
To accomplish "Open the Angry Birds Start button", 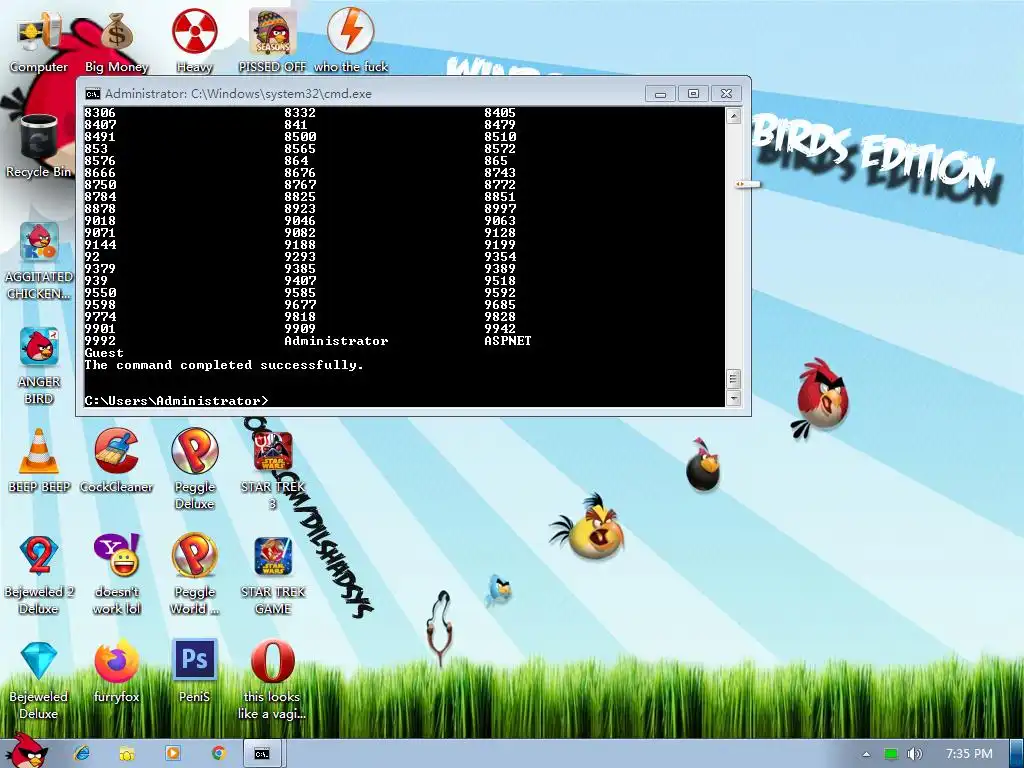I will pyautogui.click(x=26, y=751).
